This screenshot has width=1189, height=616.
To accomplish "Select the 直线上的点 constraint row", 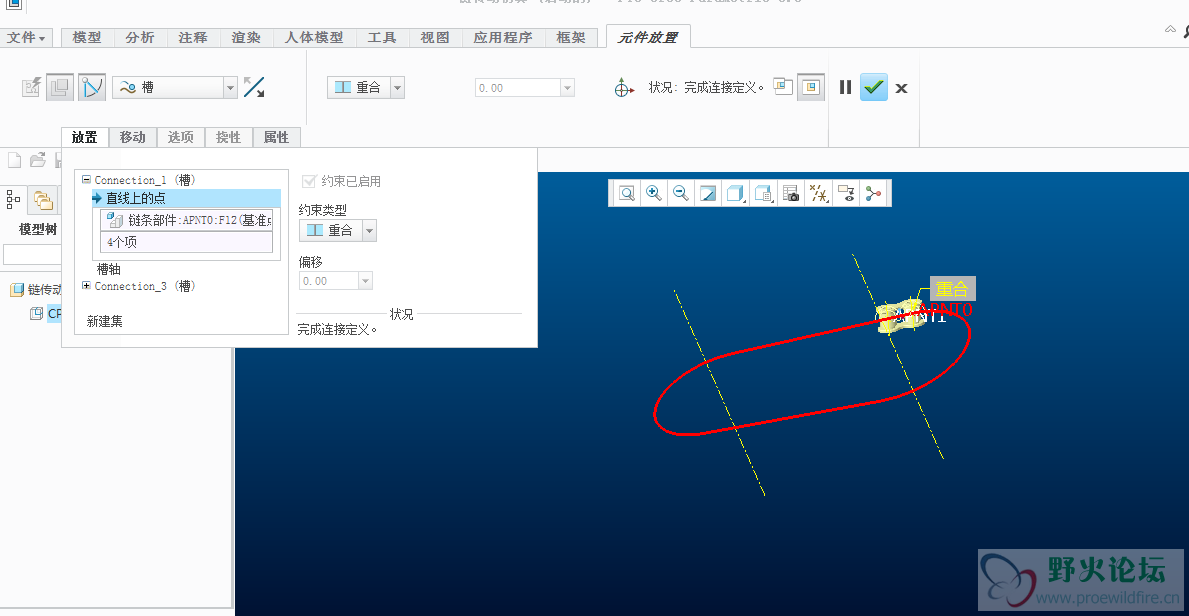I will pyautogui.click(x=187, y=198).
